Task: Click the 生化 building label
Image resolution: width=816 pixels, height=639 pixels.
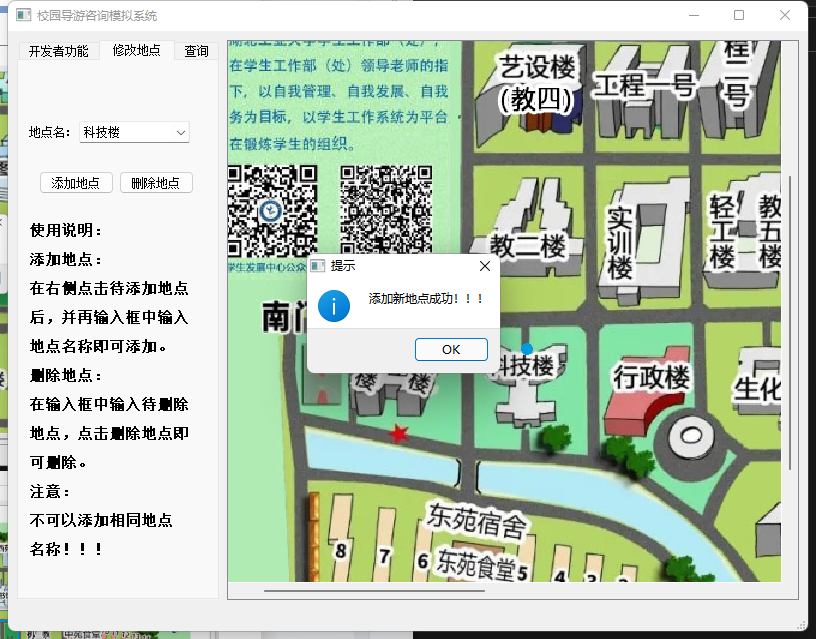Action: tap(757, 389)
